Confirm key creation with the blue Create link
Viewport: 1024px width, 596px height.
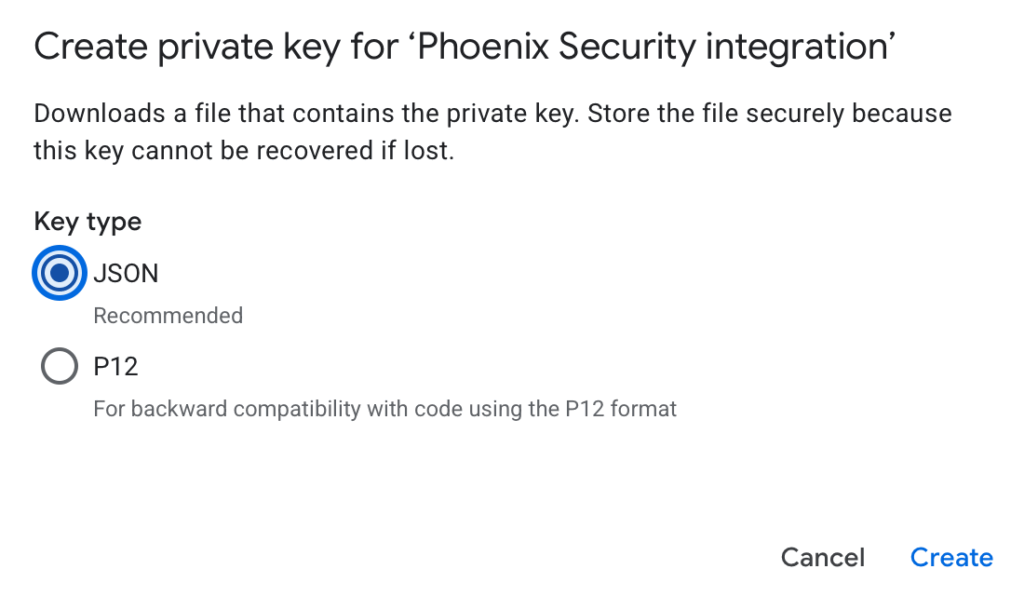point(952,557)
